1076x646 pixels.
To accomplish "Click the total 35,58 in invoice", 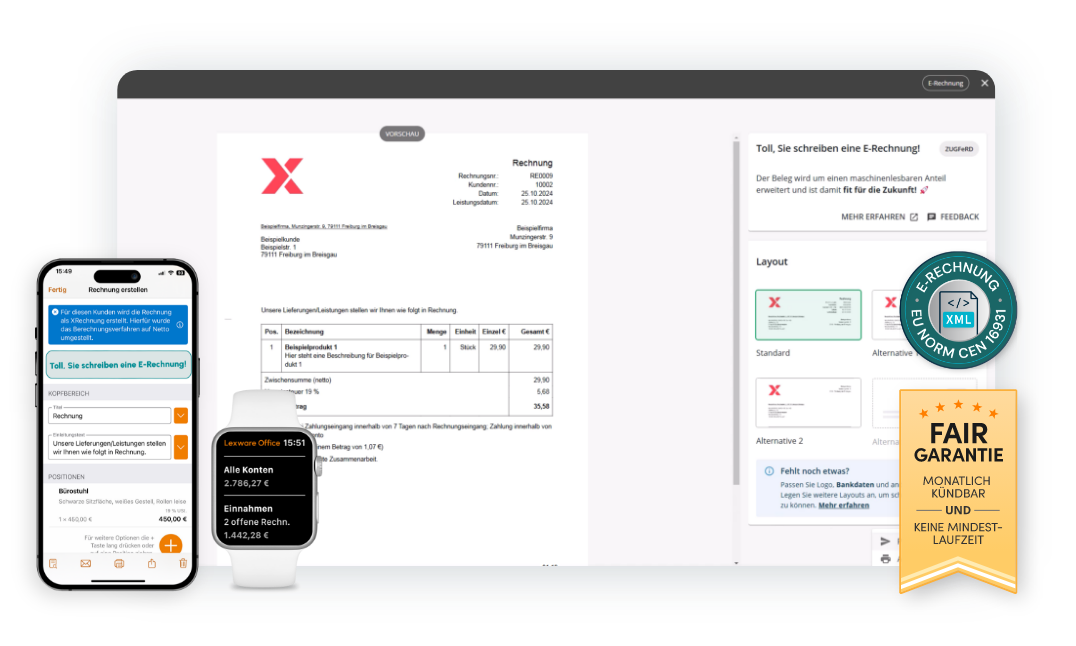I will [541, 406].
